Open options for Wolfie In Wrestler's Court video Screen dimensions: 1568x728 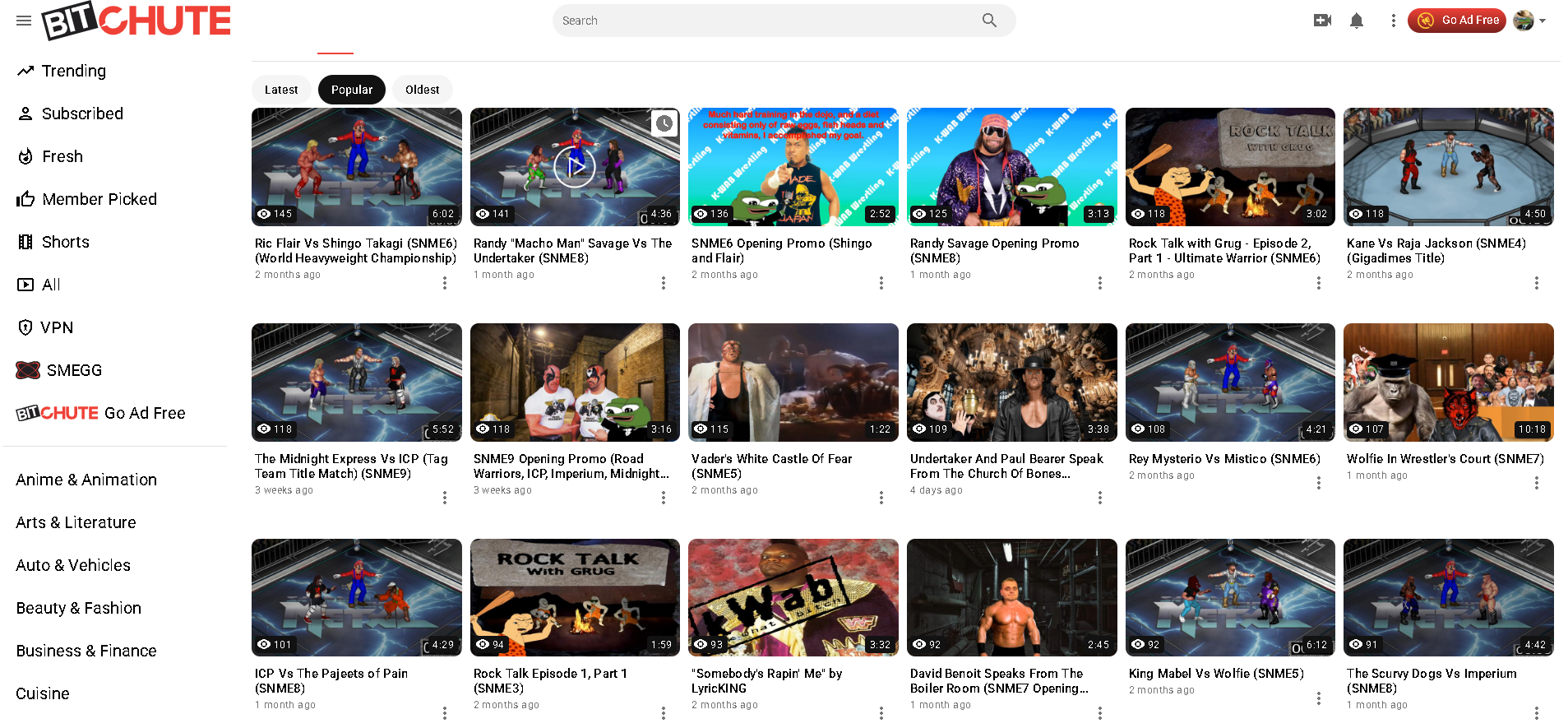point(1537,483)
